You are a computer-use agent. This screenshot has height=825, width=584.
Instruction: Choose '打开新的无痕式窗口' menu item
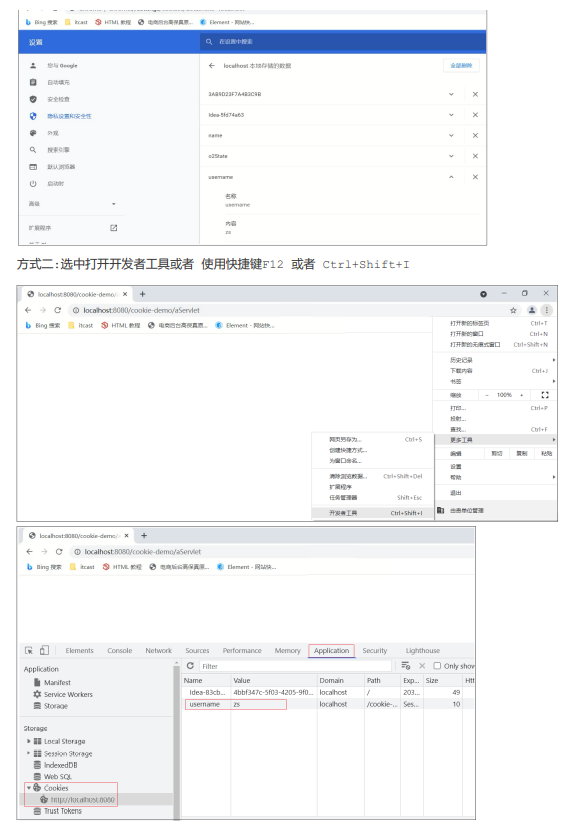(475, 345)
